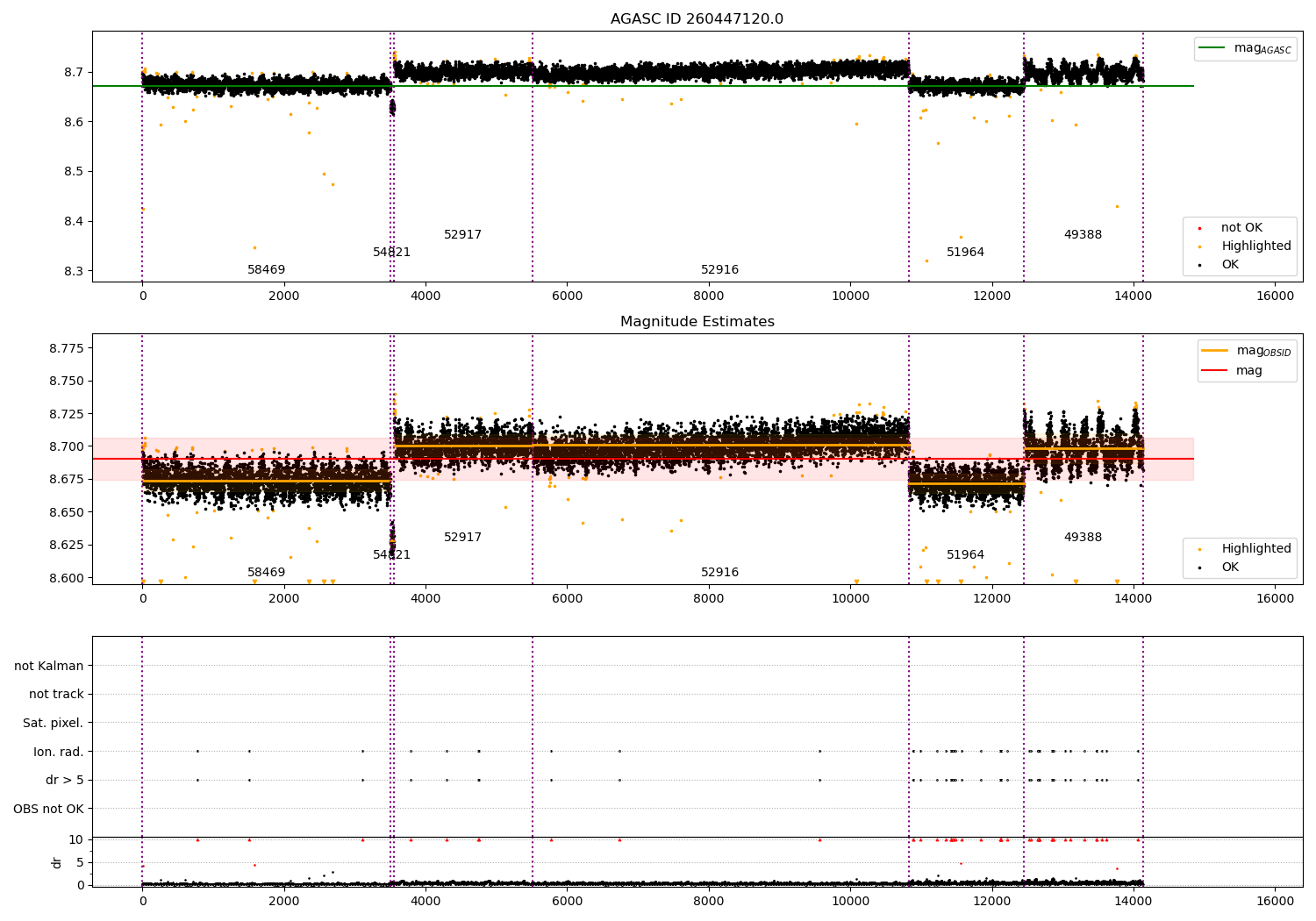
Task: Select the 'not OK' legend entry in top plot
Action: 1241,228
